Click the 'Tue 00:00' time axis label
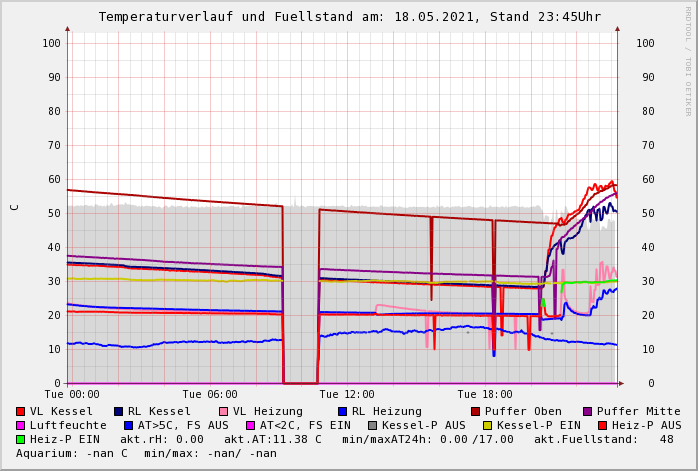 (72, 394)
